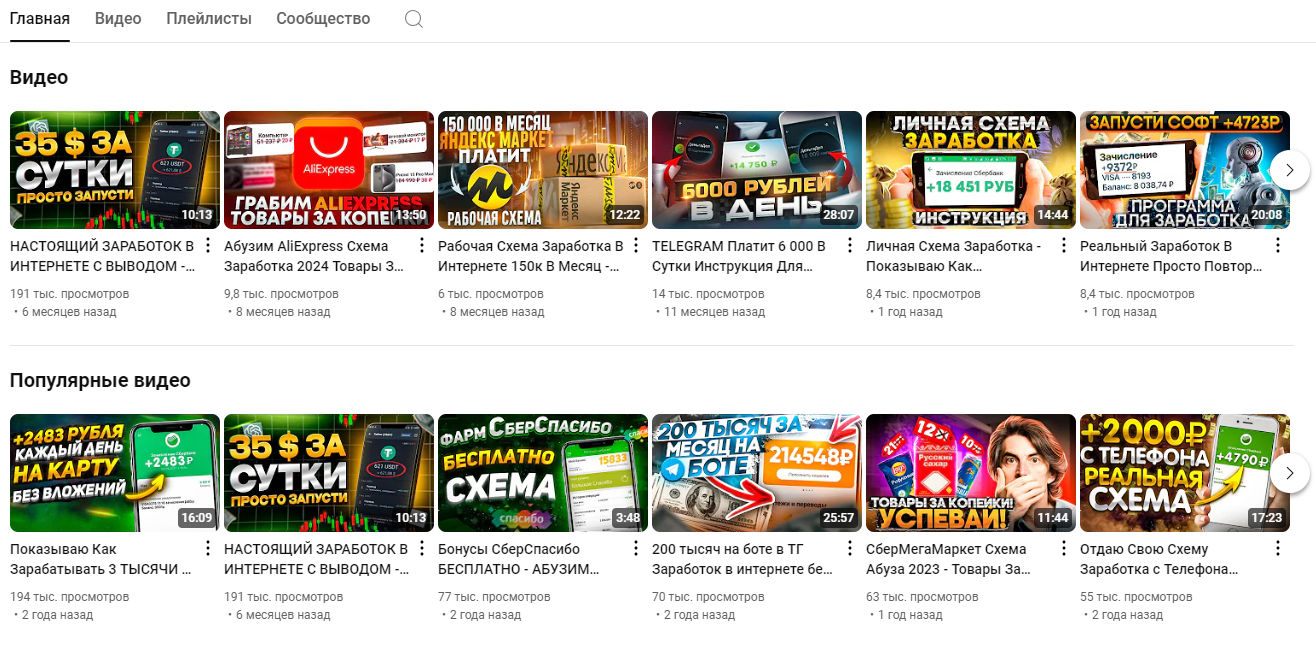Open the +2000₽ с телефона thumbnail
1316x647 pixels.
click(1185, 473)
